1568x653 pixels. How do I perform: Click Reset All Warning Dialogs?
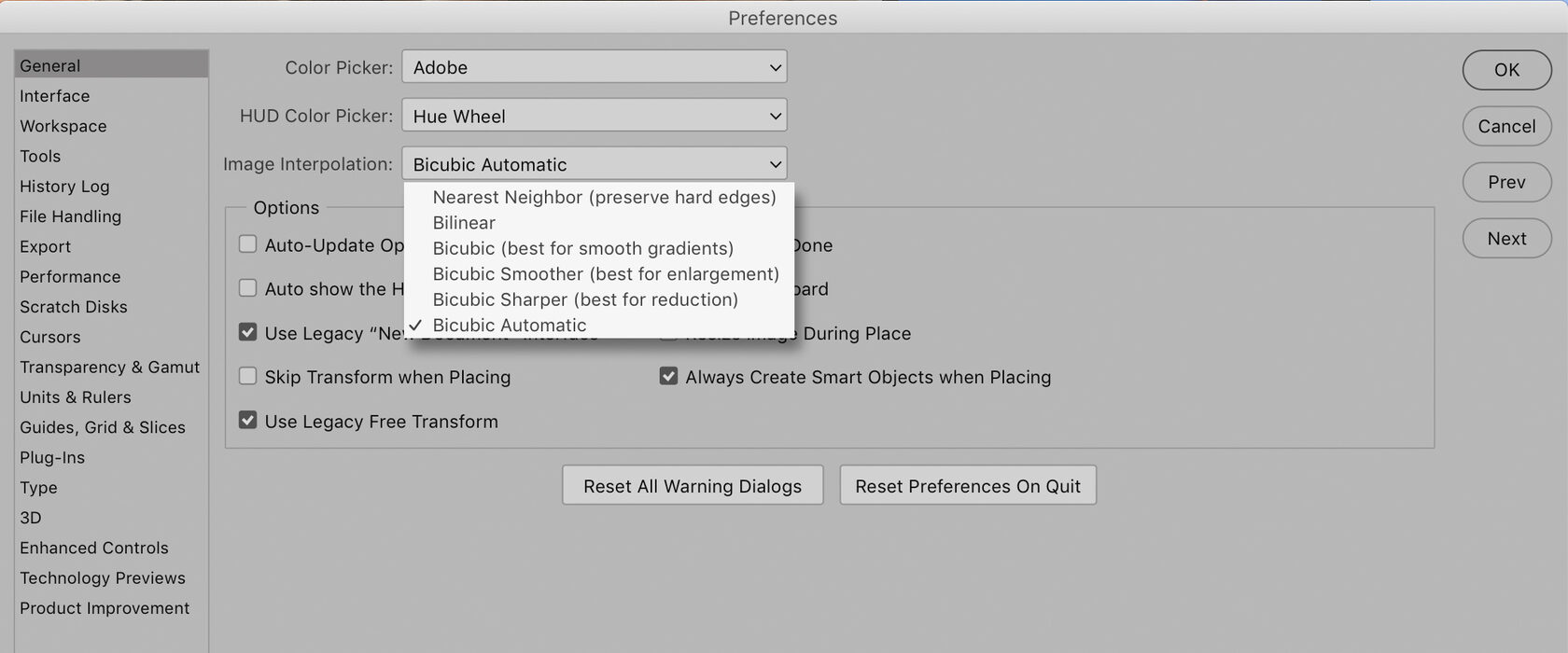[x=693, y=486]
